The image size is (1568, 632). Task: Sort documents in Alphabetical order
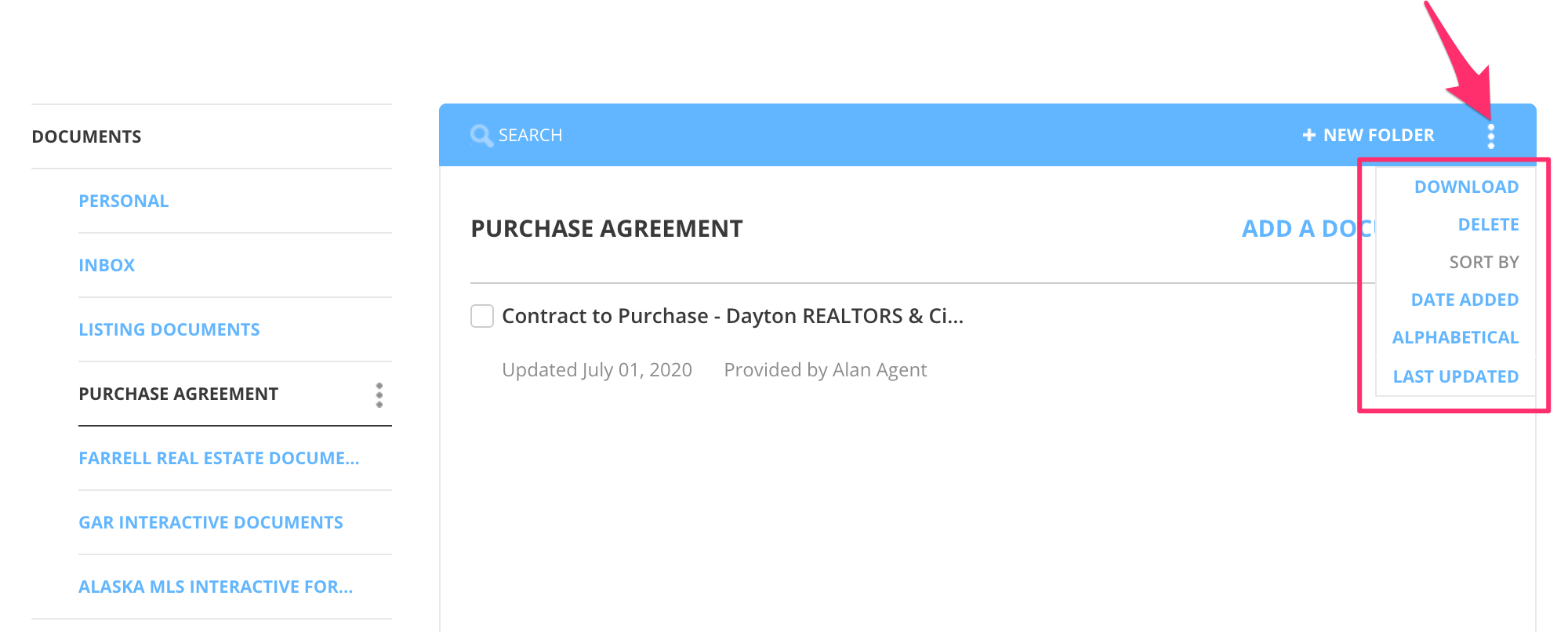(x=1455, y=337)
